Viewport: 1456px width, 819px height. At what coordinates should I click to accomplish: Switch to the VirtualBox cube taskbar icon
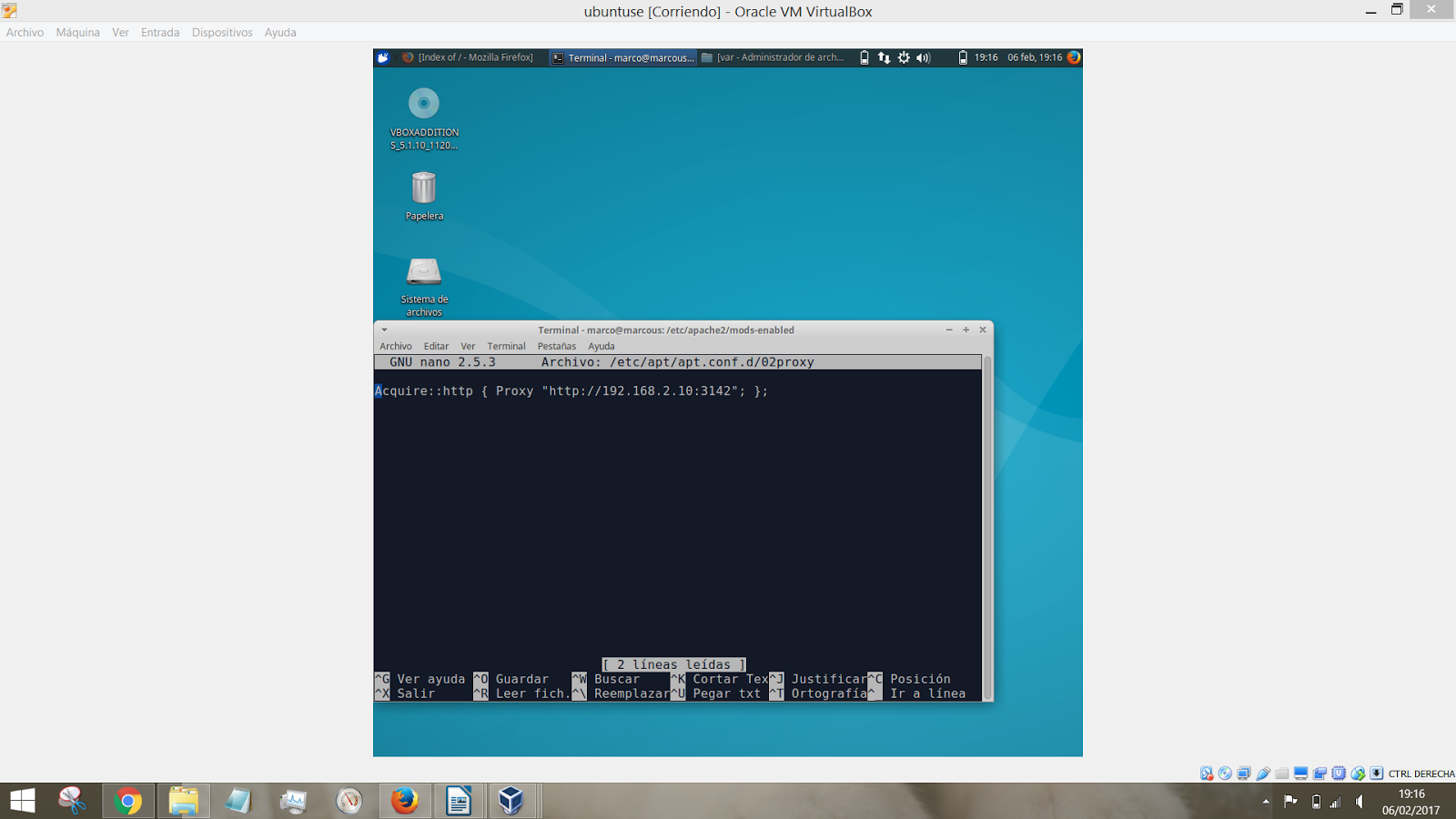point(511,801)
